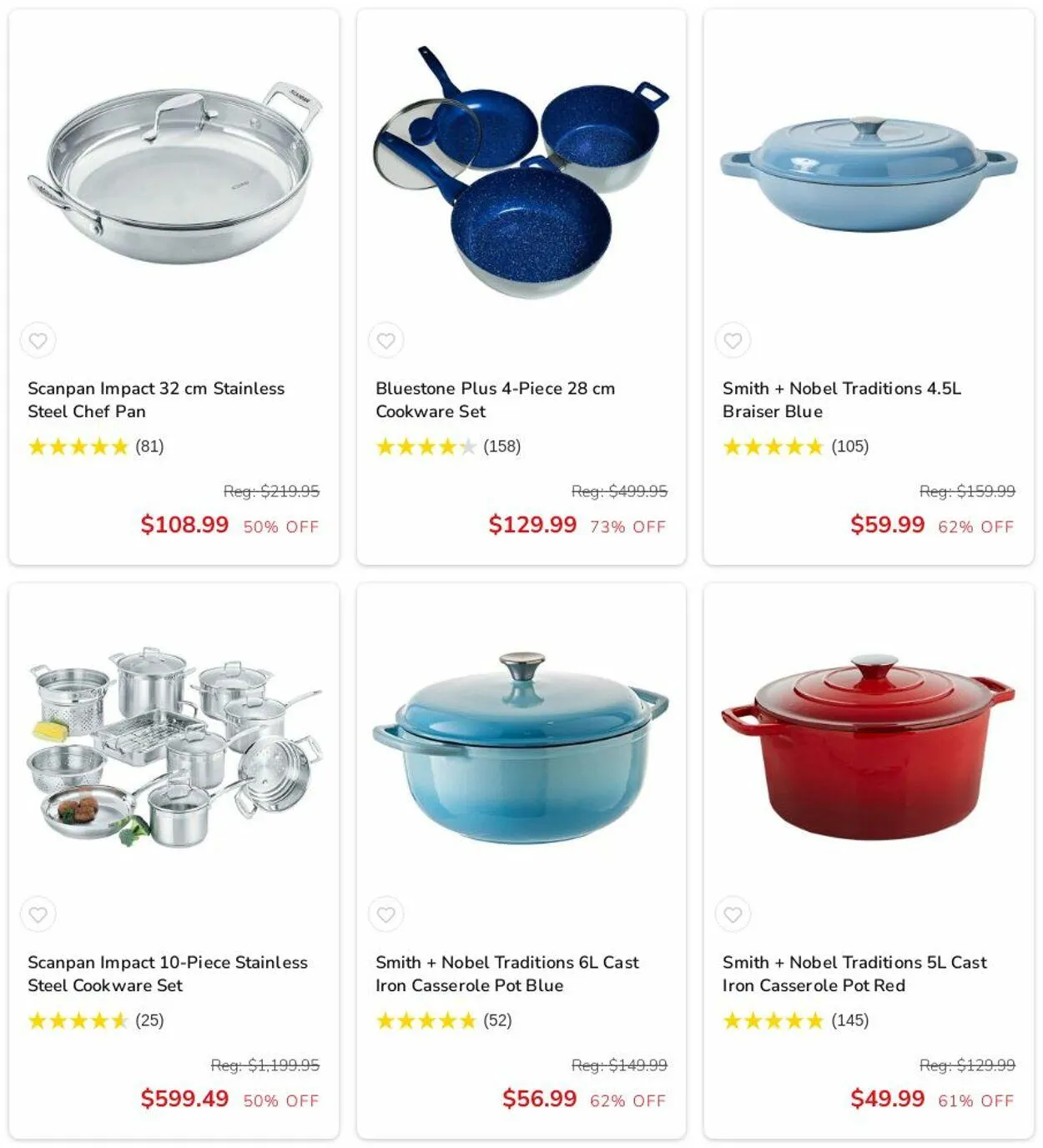Open Bluestone Plus 4-Piece 28 cm Cookware Set link
1043x1148 pixels.
click(x=495, y=400)
